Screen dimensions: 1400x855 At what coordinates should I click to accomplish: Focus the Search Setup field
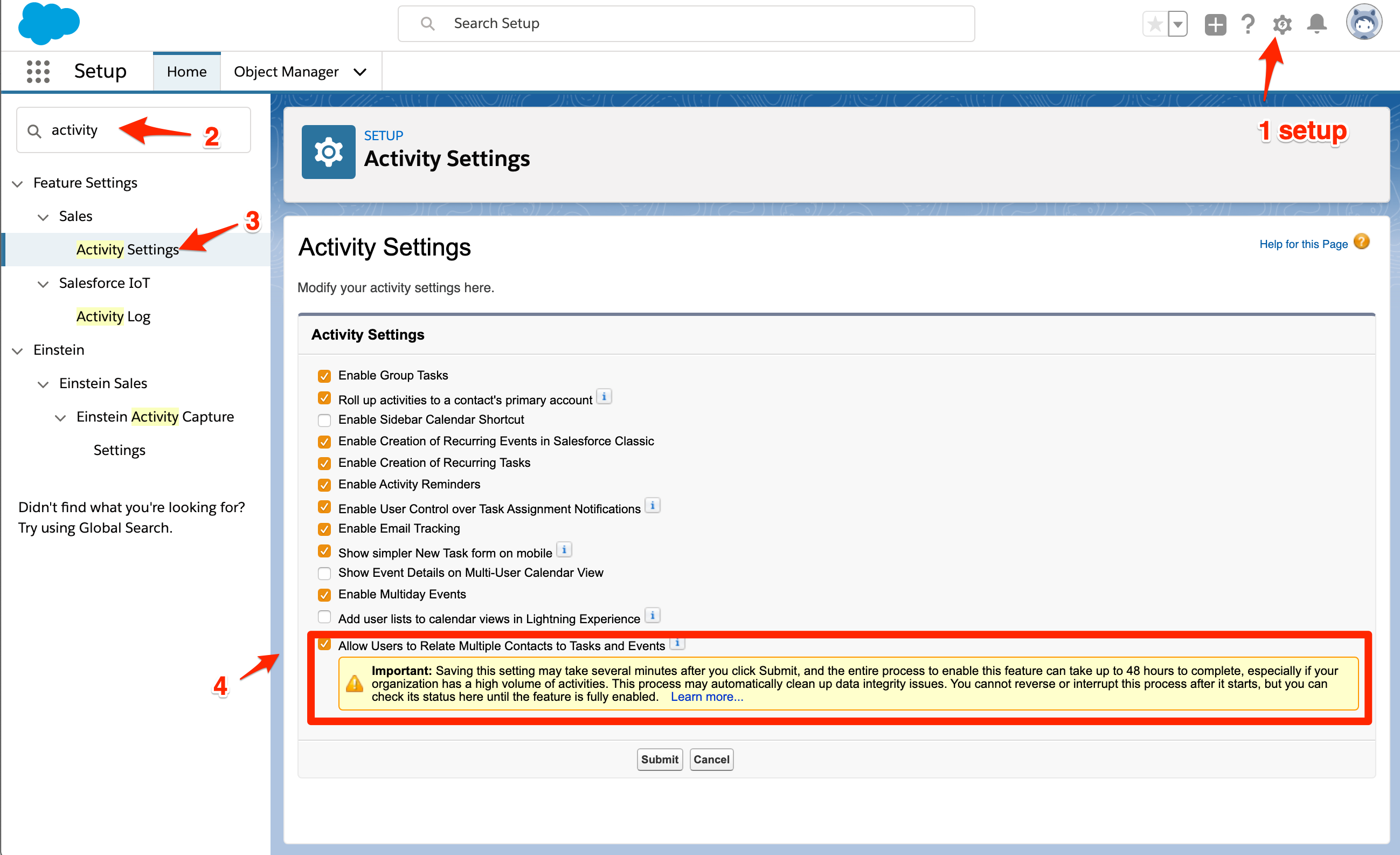point(686,23)
